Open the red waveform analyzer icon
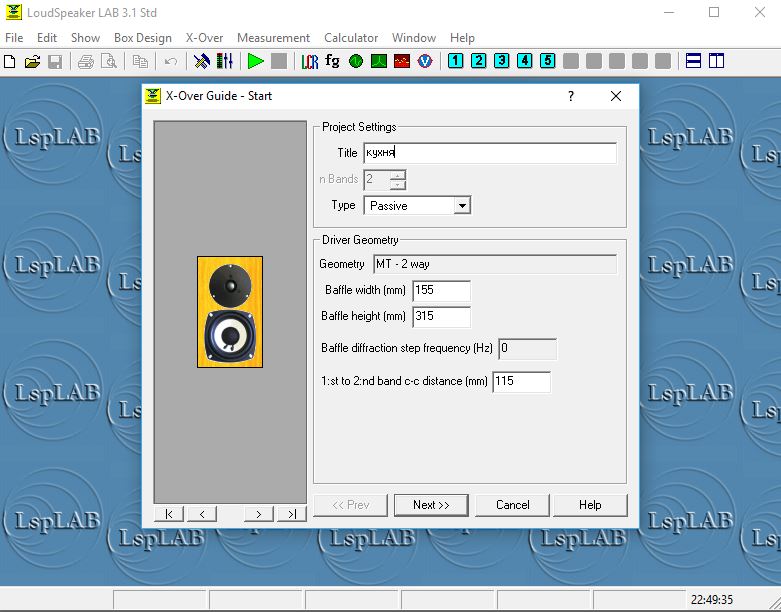Viewport: 781px width, 612px height. pyautogui.click(x=401, y=61)
